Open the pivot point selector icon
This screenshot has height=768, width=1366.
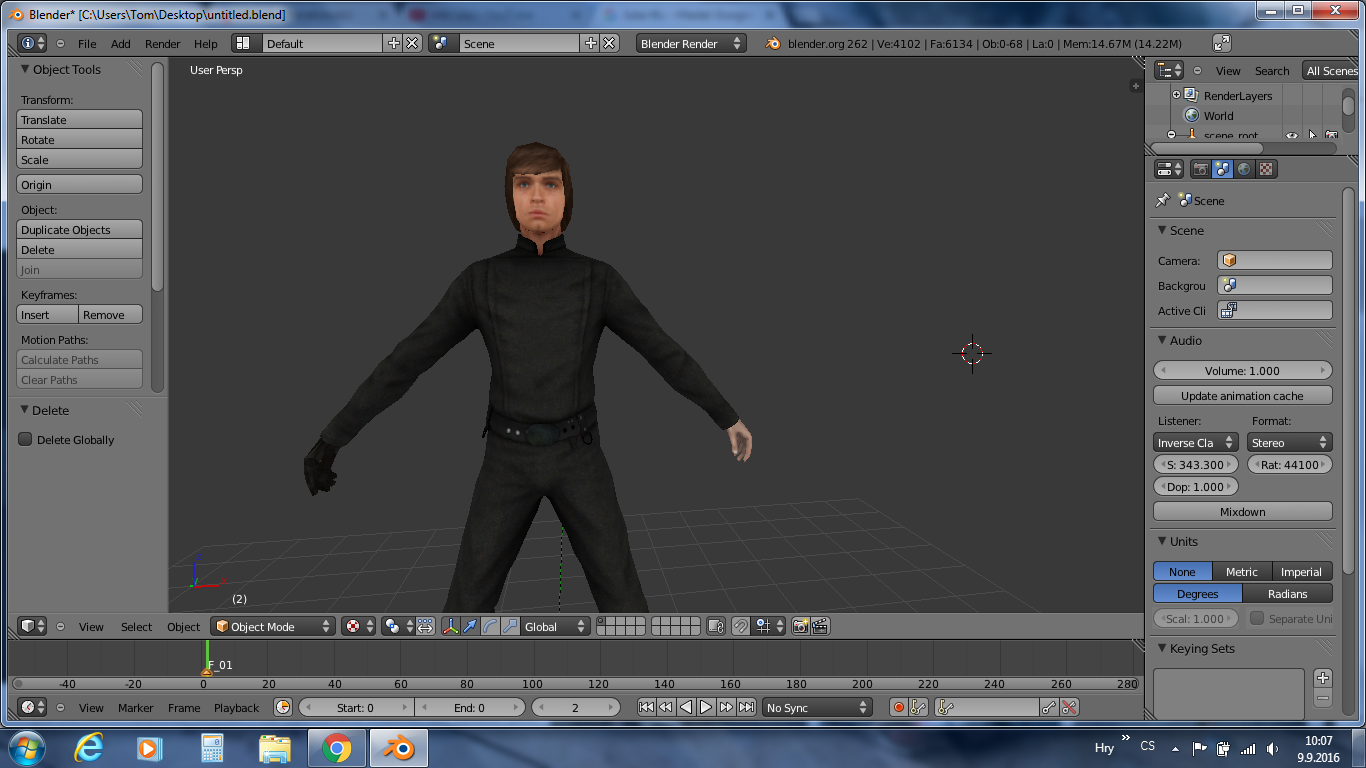pyautogui.click(x=399, y=626)
